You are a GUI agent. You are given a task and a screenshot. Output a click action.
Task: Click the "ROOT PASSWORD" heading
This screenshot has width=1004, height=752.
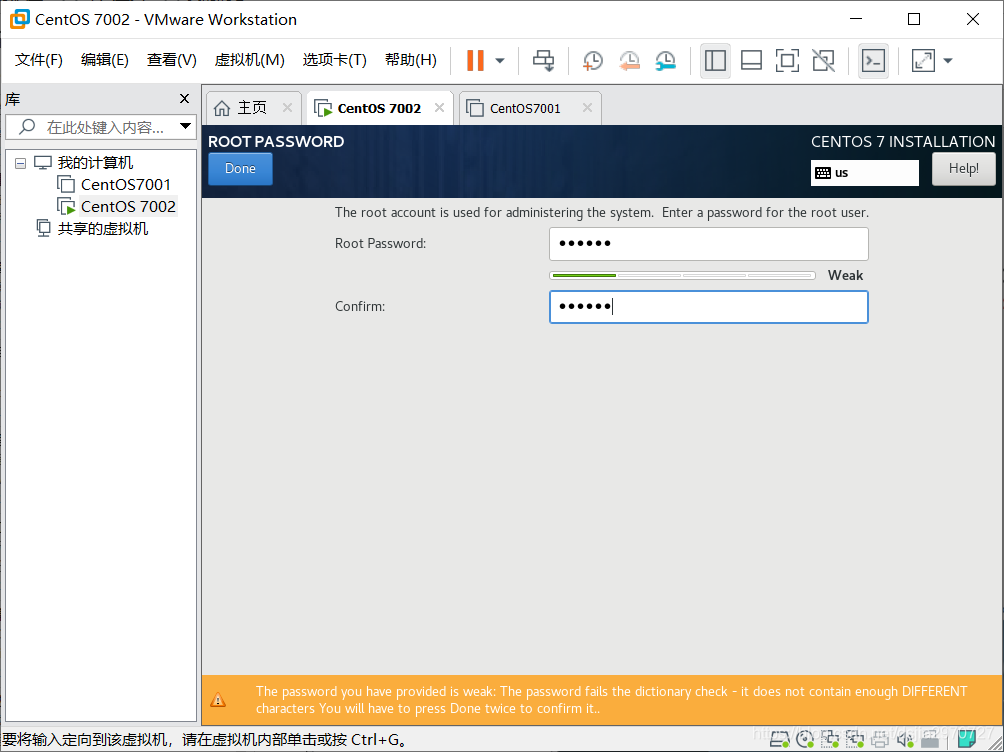point(276,142)
